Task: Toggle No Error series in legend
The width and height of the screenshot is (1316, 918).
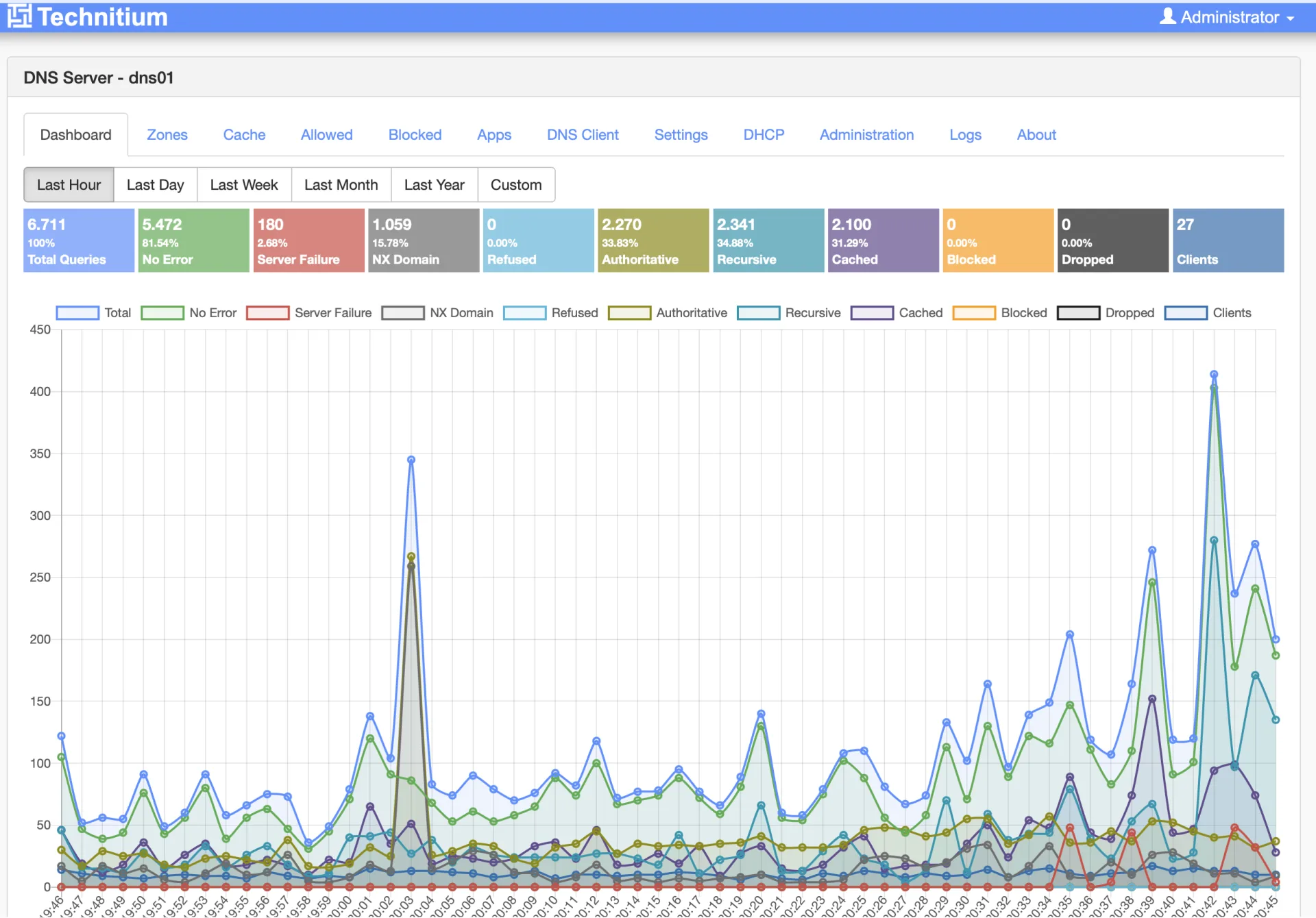Action: pyautogui.click(x=188, y=313)
